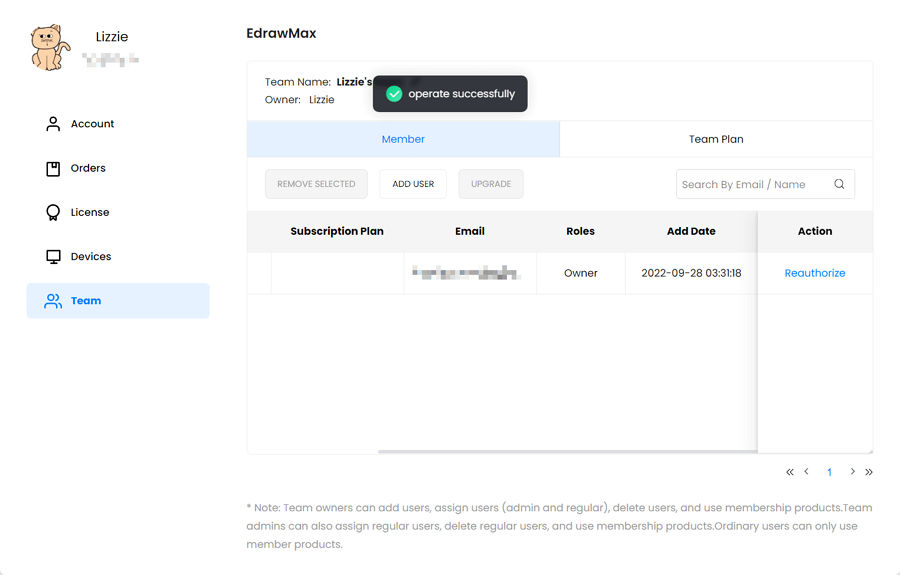
Task: Click the Account person icon in sidebar
Action: click(53, 124)
